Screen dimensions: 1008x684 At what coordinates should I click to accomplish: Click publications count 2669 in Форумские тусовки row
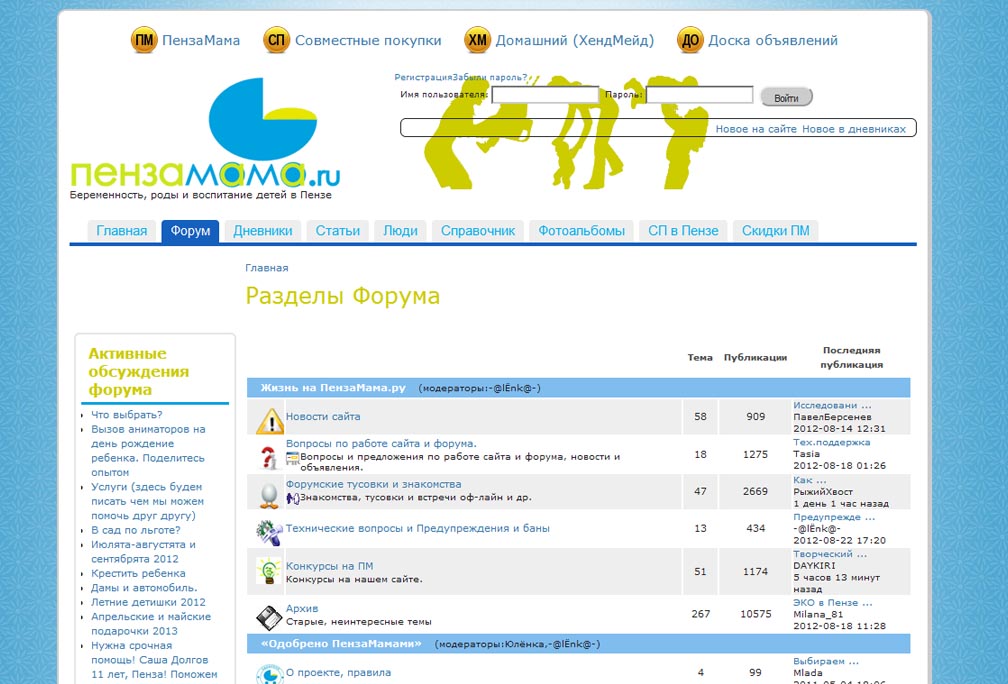(755, 491)
